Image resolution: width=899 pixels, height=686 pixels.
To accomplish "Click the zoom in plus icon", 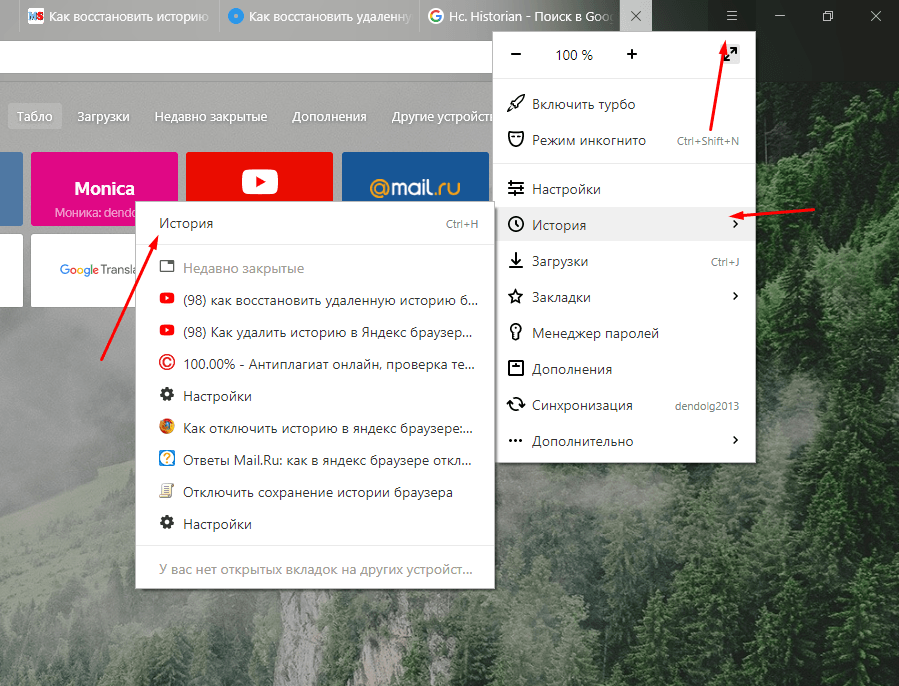I will coord(632,54).
